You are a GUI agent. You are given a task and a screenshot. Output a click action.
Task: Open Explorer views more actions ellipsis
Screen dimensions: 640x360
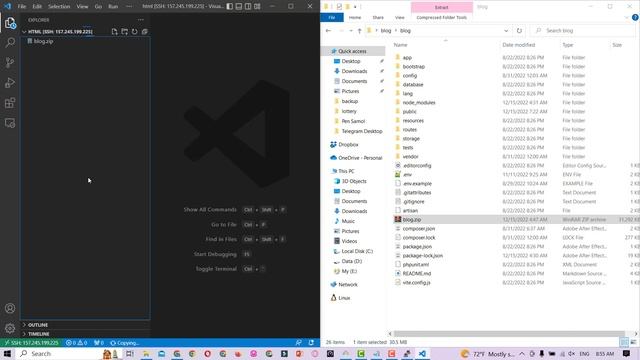click(141, 20)
